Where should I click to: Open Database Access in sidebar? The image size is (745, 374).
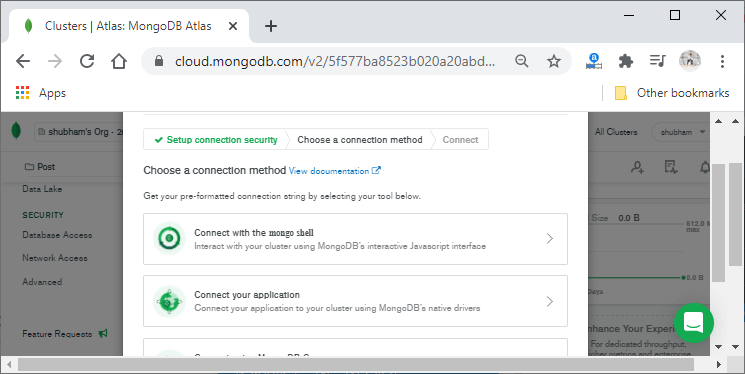[57, 235]
